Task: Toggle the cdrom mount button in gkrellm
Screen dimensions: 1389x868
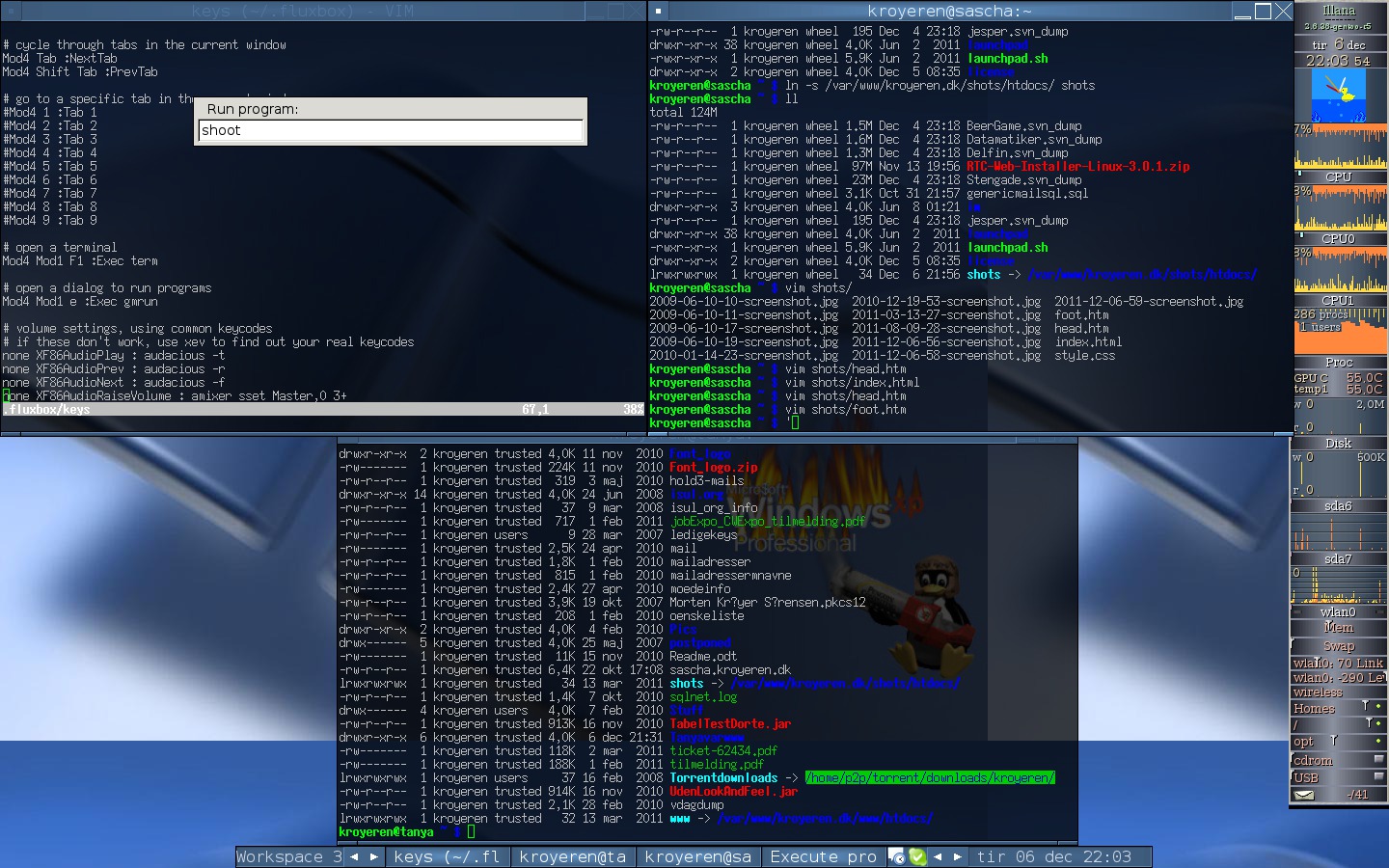Action: [1378, 760]
